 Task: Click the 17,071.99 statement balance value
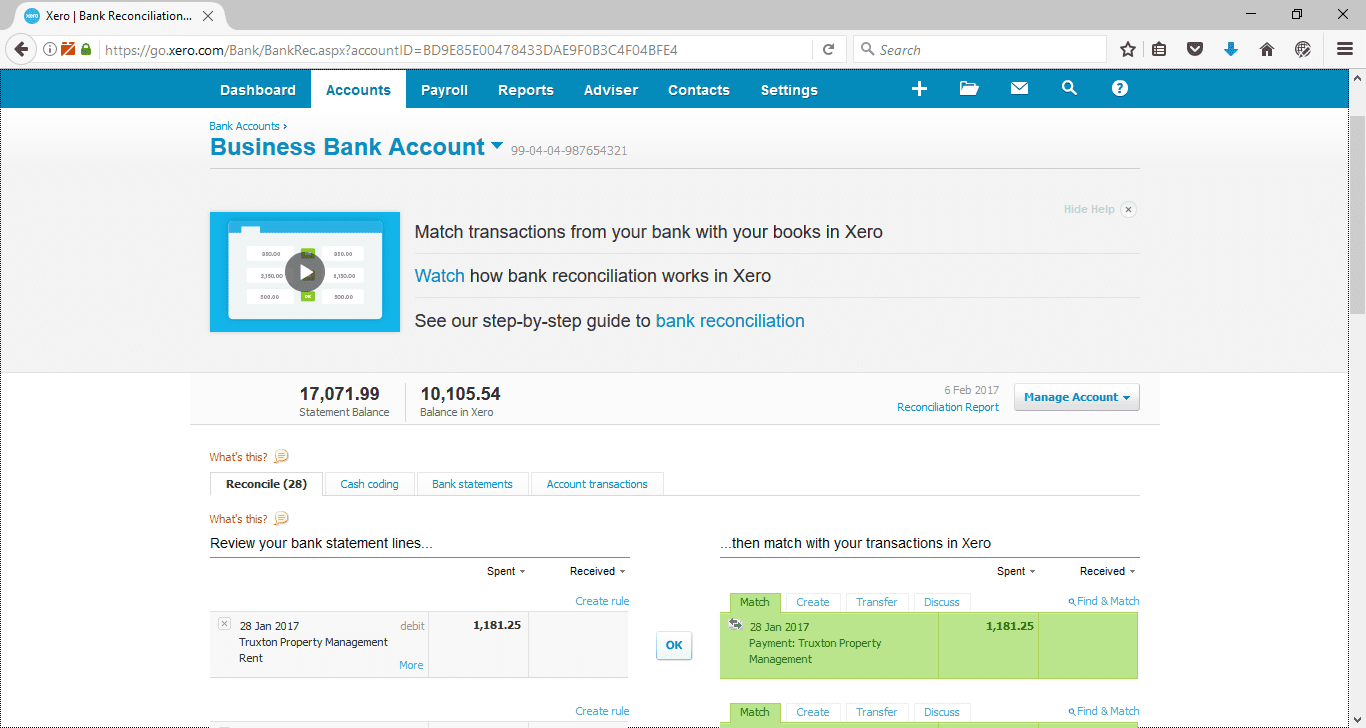tap(339, 394)
